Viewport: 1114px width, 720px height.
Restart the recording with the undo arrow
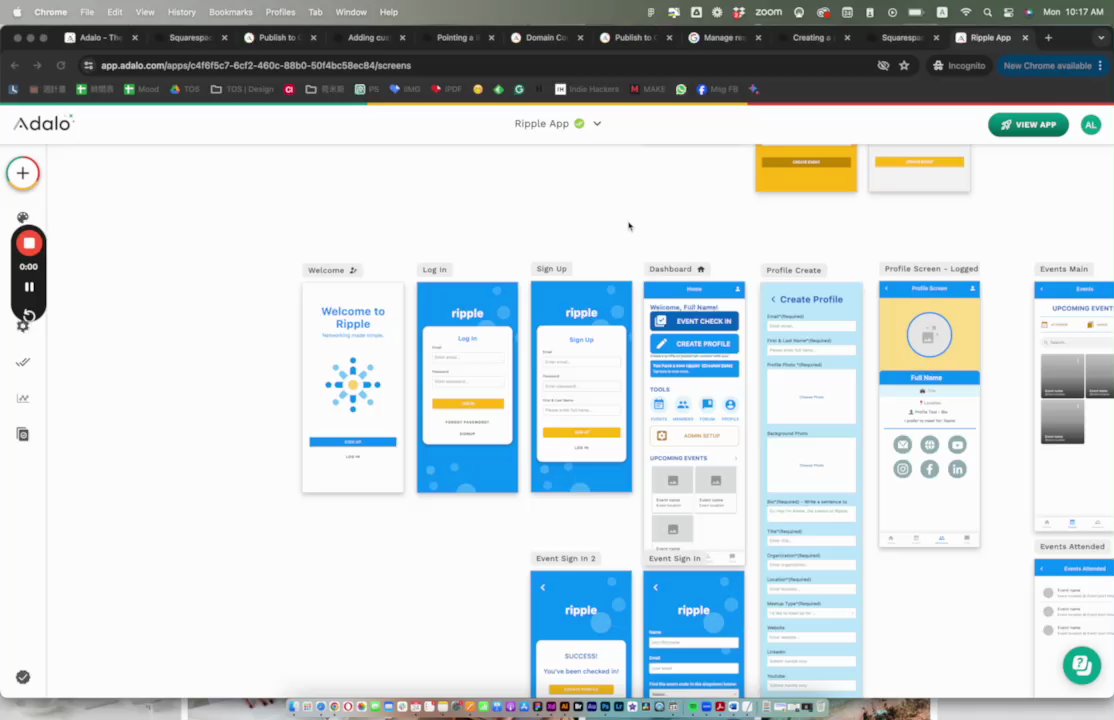[x=29, y=315]
